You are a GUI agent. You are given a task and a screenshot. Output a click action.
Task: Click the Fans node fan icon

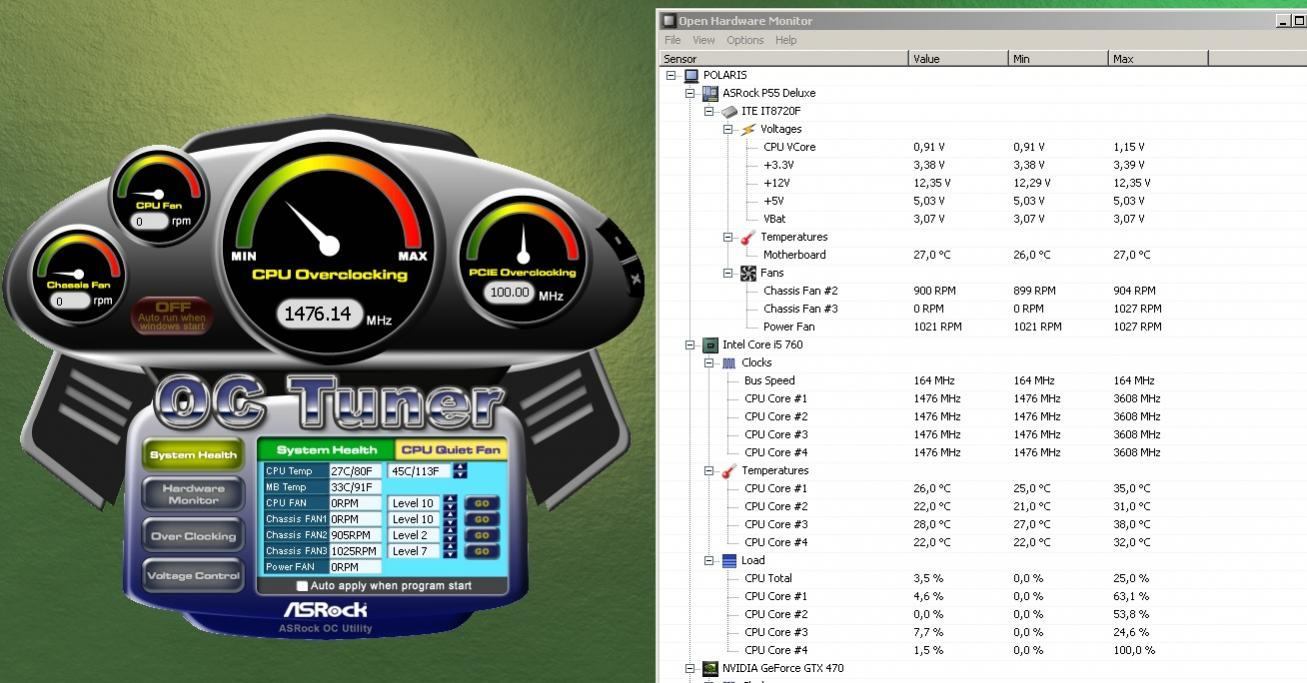(x=748, y=273)
